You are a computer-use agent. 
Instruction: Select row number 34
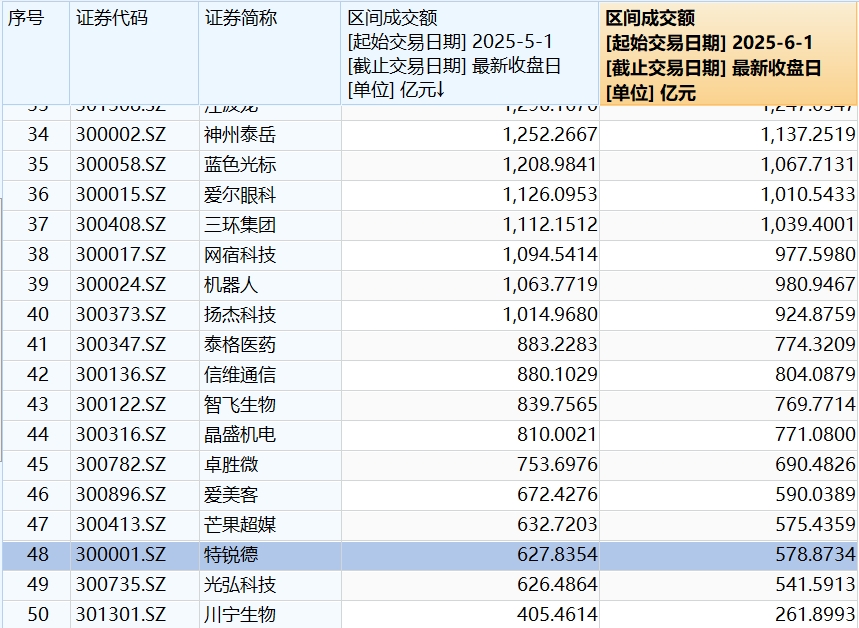click(x=38, y=135)
